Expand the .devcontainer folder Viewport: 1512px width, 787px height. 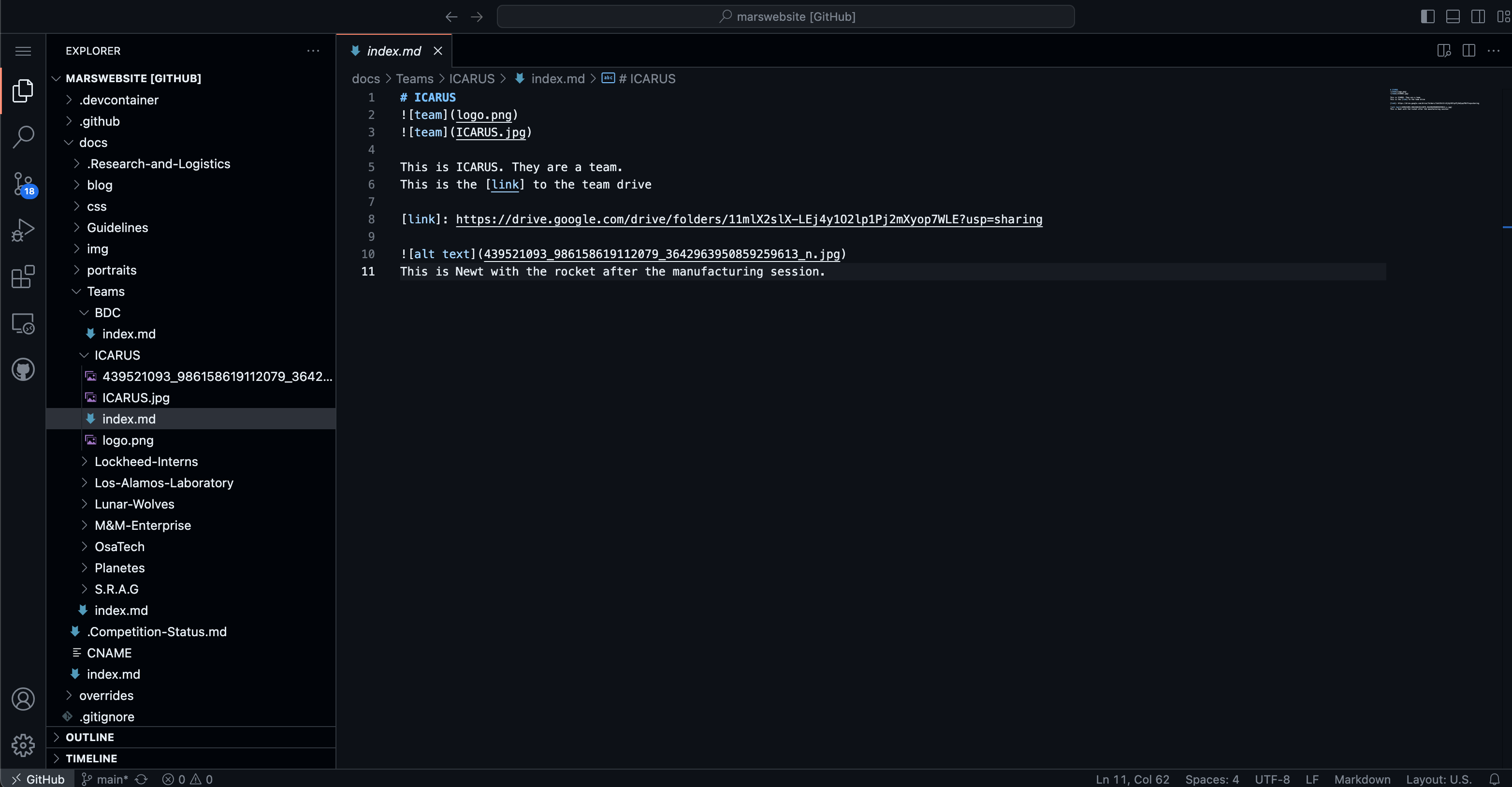pos(191,100)
